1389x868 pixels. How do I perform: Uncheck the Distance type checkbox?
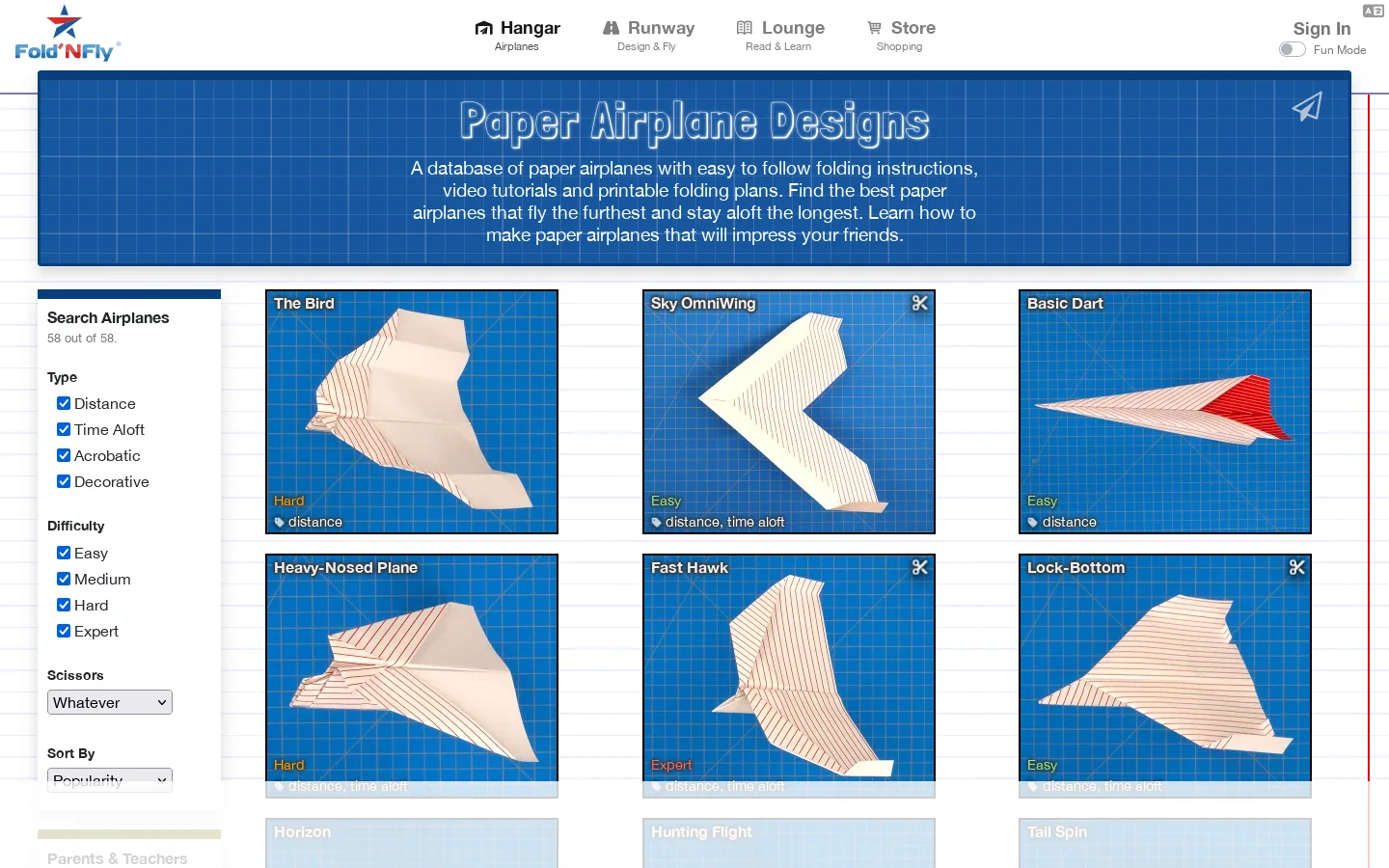click(64, 403)
